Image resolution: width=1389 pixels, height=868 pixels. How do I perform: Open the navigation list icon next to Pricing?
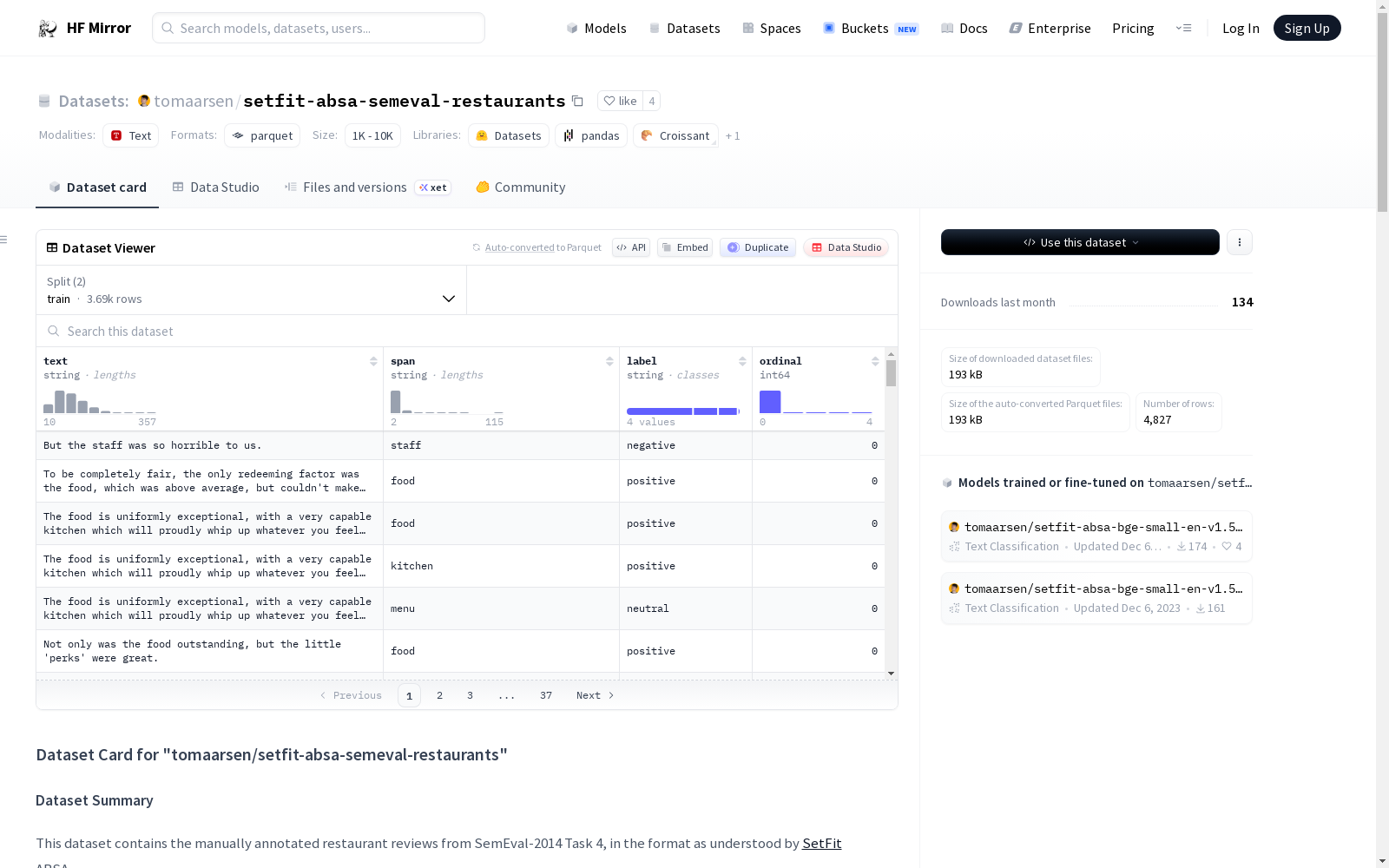(1183, 28)
